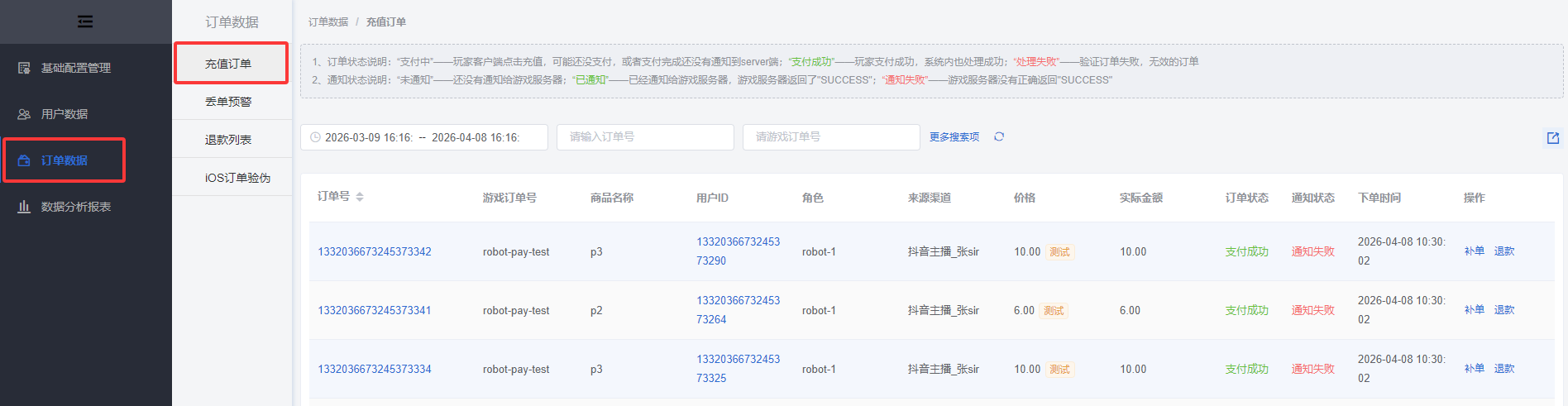Click 充值订单 breadcrumb text
Screen dimensions: 1568x406
386,21
